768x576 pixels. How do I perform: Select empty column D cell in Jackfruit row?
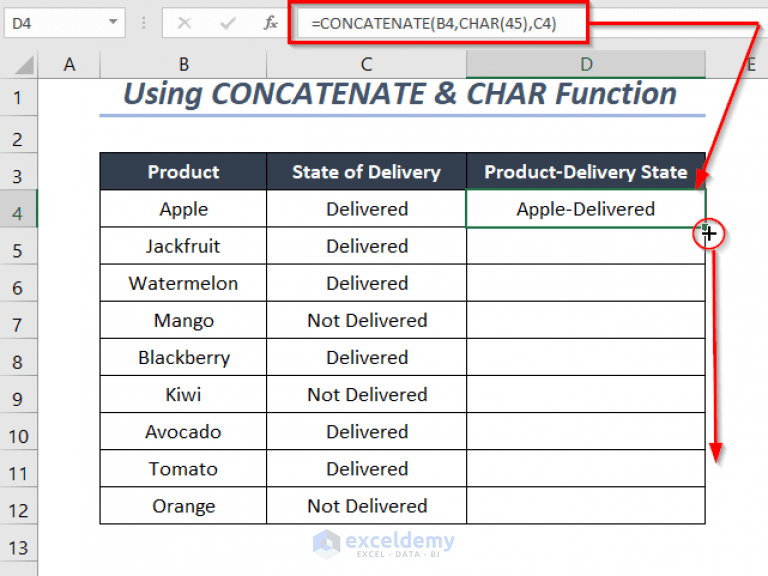point(586,246)
